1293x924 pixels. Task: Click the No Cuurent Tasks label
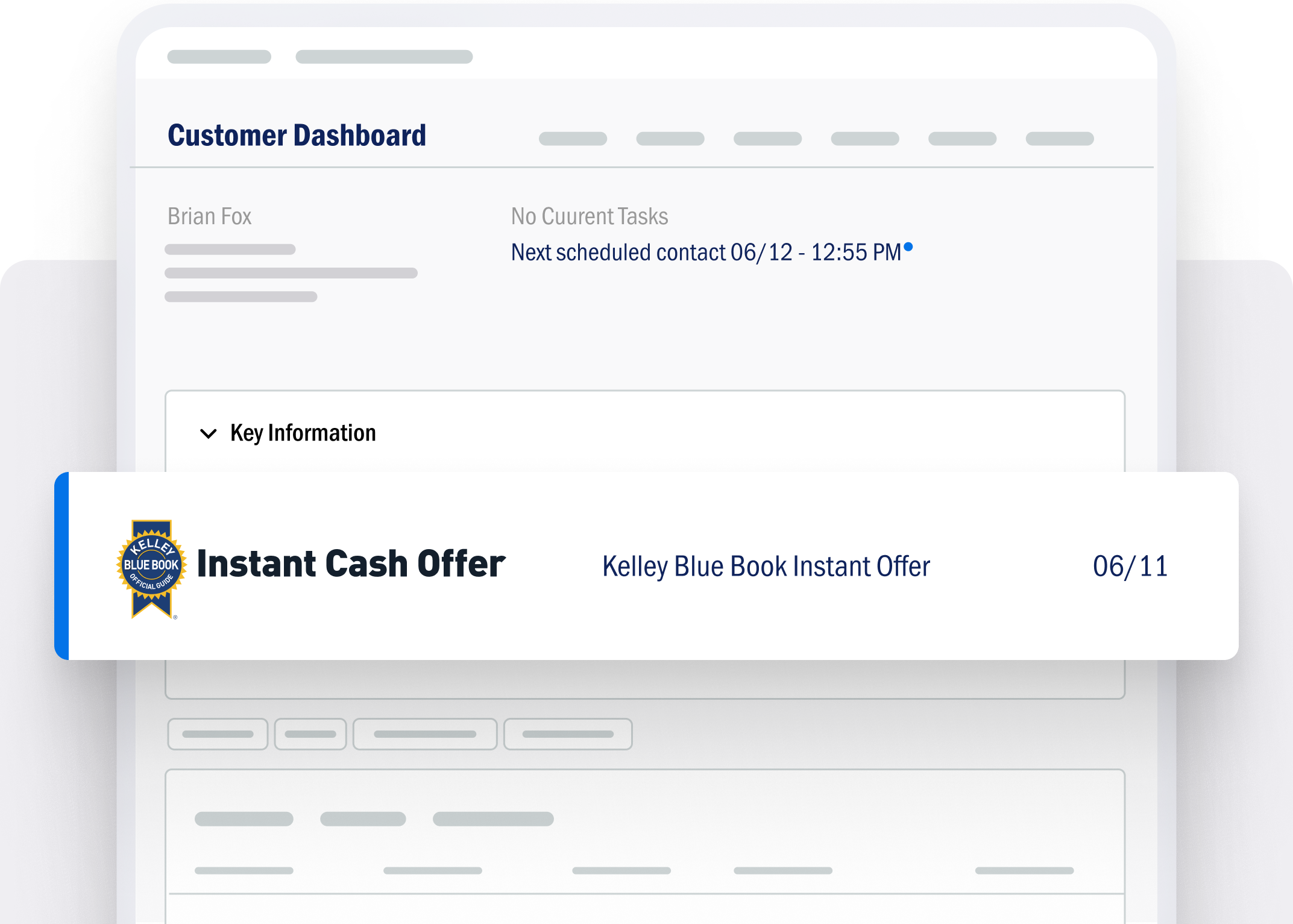(x=590, y=216)
